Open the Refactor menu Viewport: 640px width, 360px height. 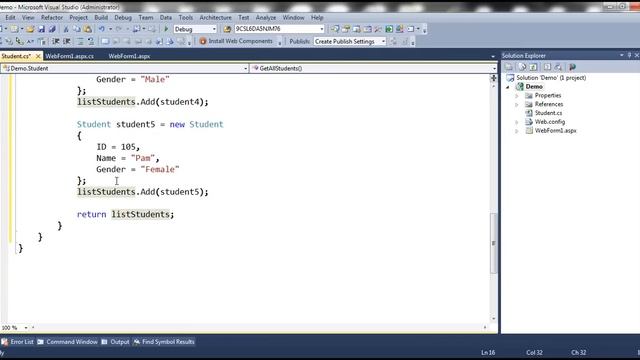(x=52, y=18)
